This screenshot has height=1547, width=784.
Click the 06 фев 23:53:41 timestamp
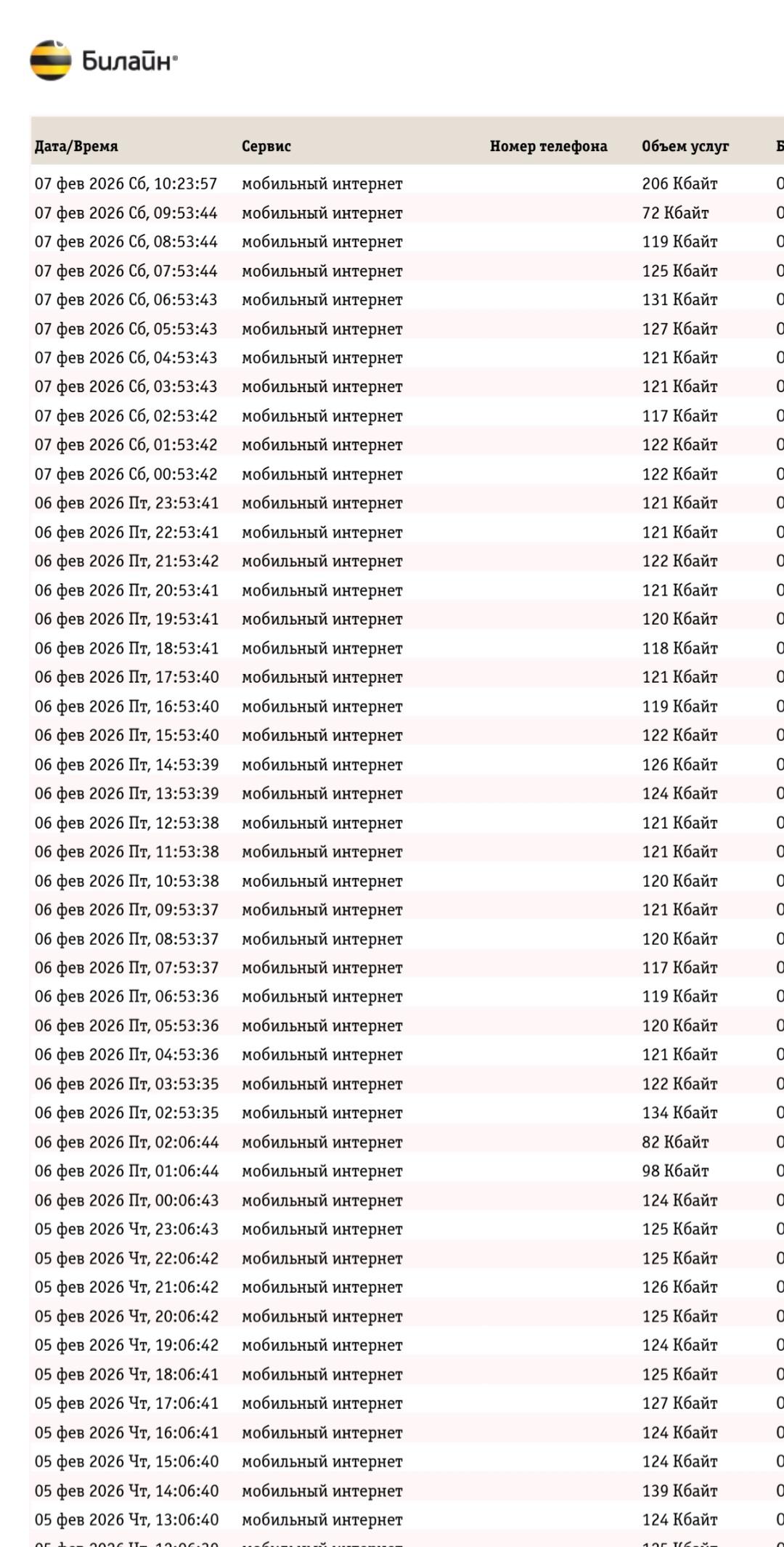tap(126, 503)
